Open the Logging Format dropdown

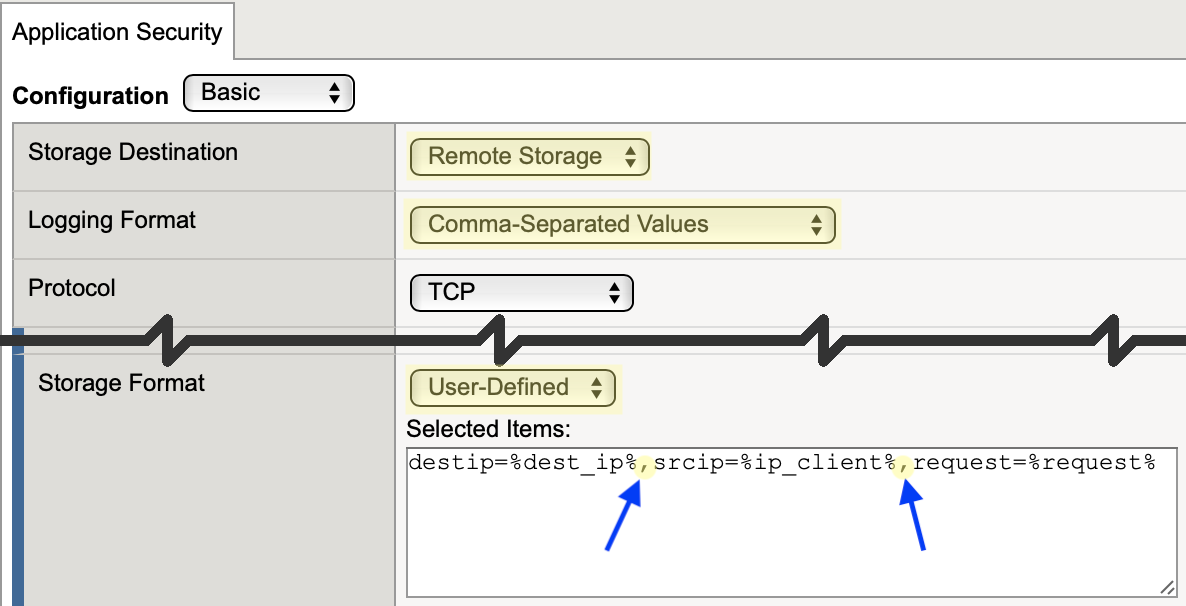(622, 225)
